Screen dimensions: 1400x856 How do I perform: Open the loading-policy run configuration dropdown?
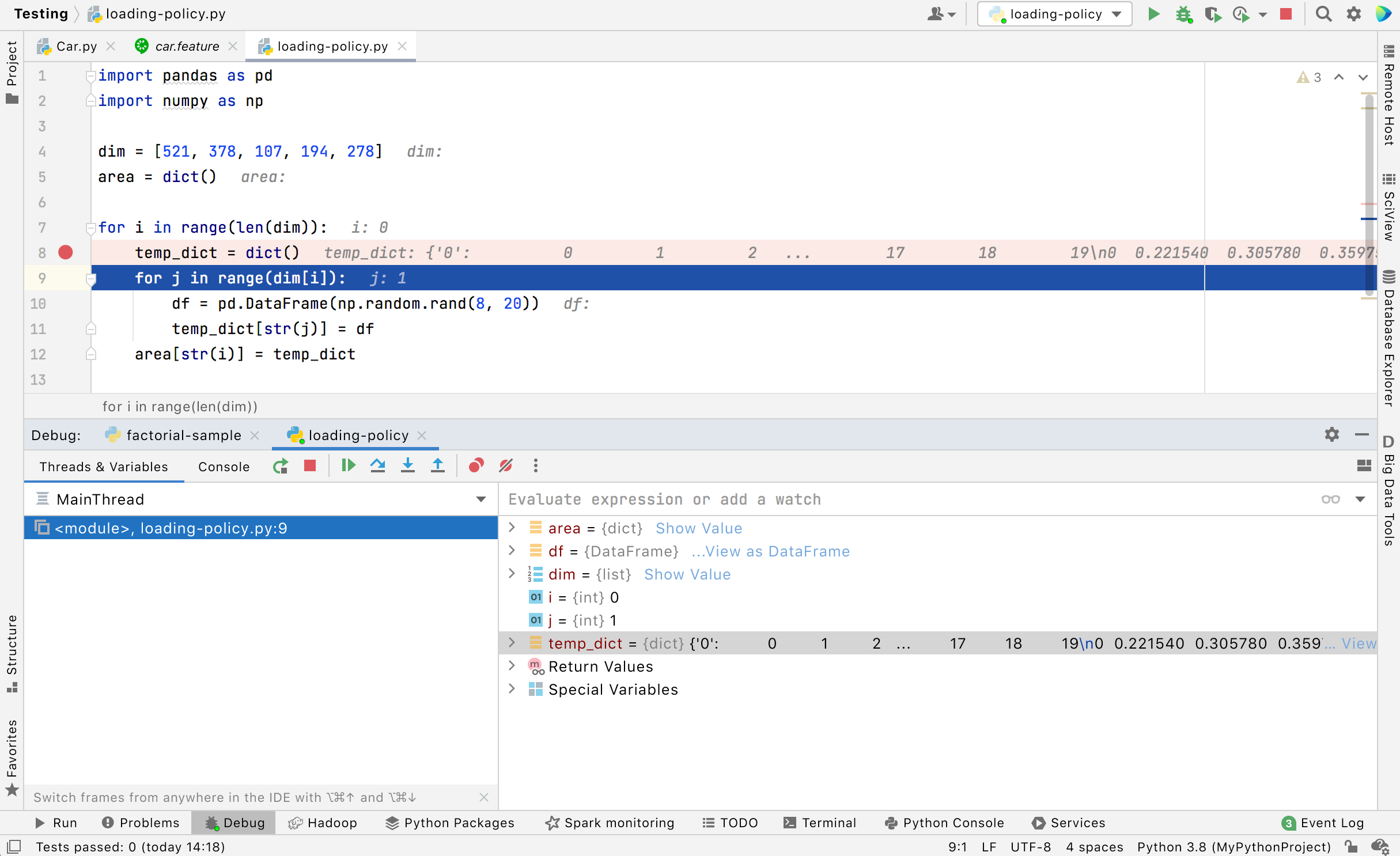pyautogui.click(x=1116, y=14)
